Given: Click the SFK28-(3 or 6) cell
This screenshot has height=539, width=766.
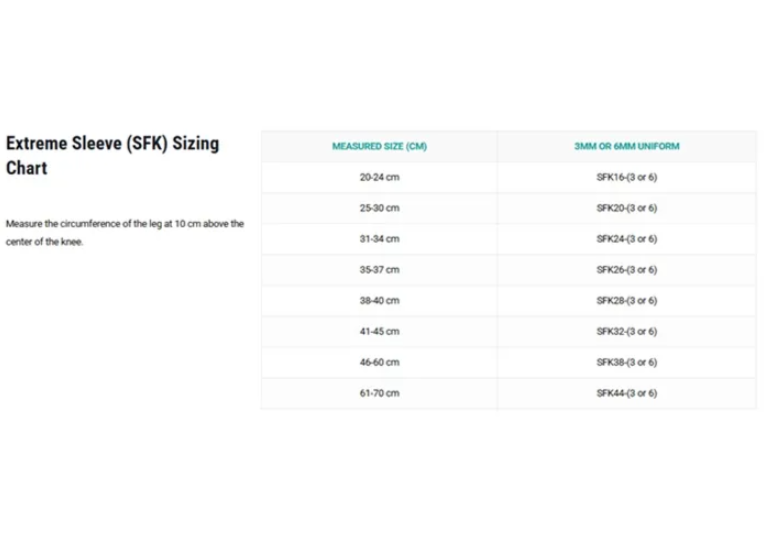Looking at the screenshot, I should coord(627,301).
